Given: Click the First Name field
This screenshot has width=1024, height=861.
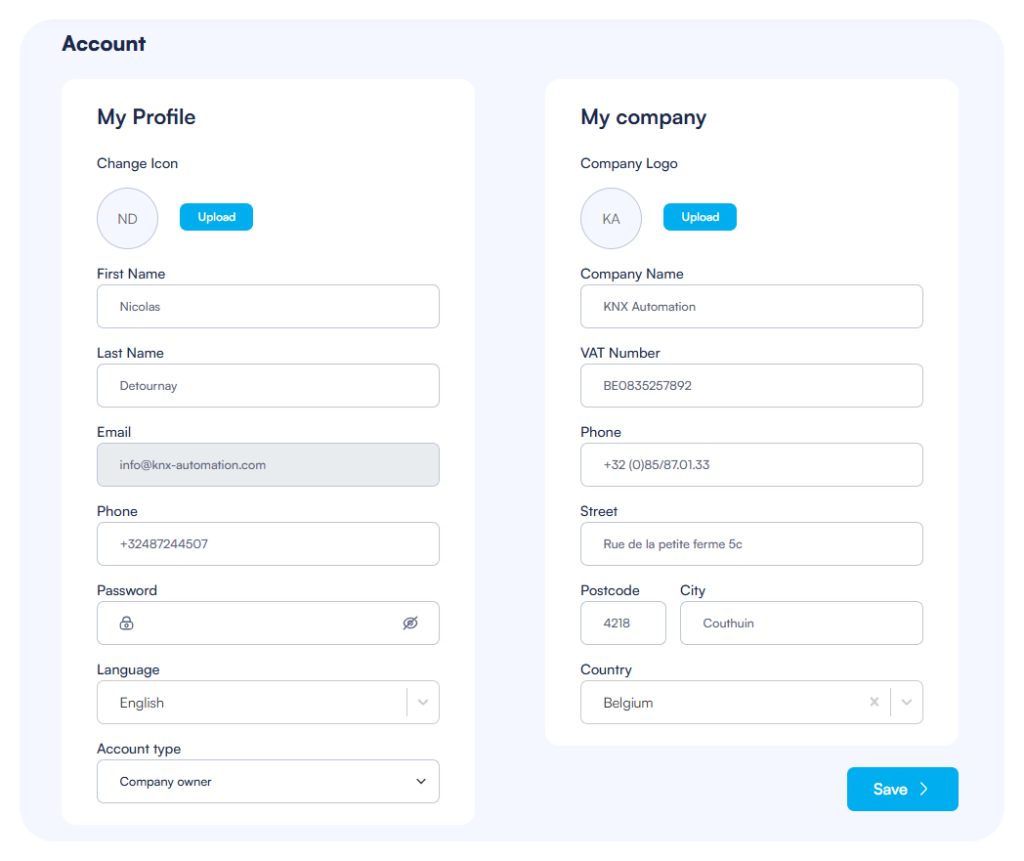Looking at the screenshot, I should point(268,306).
